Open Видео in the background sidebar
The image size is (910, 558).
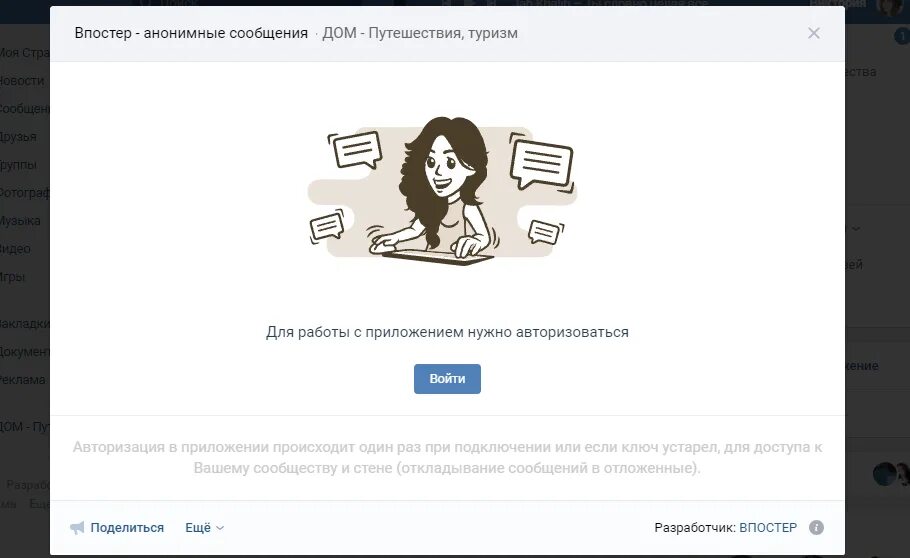coord(16,249)
